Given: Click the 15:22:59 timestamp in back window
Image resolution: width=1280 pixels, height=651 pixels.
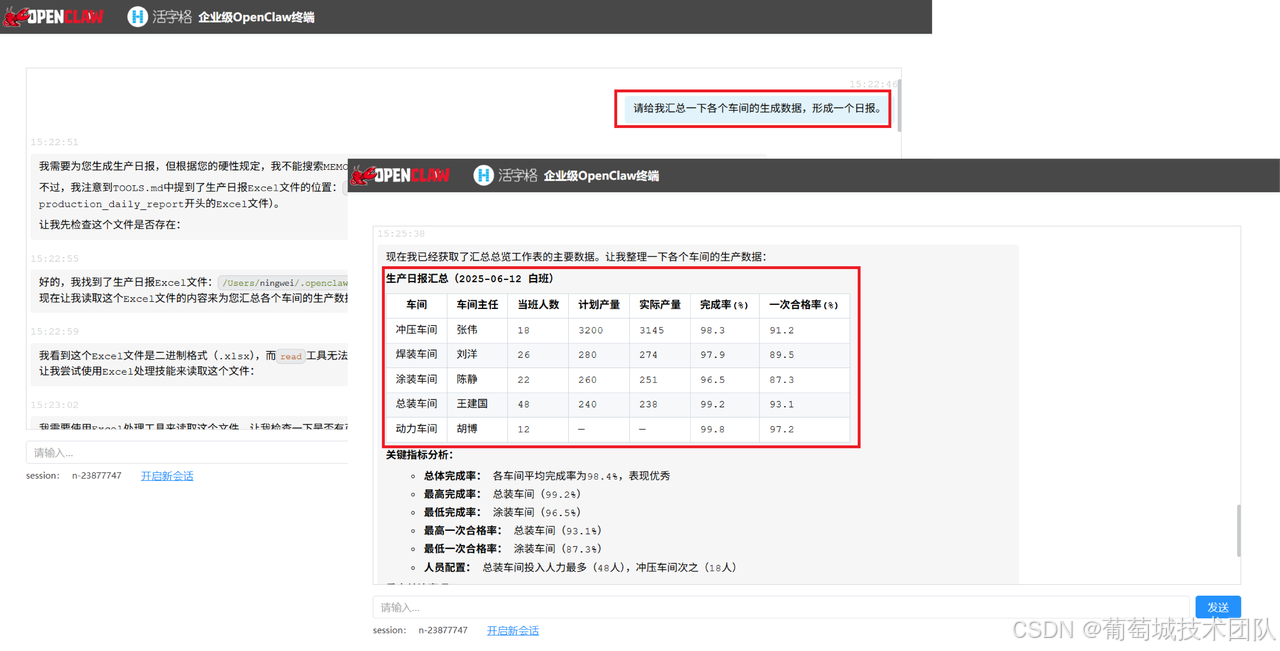Looking at the screenshot, I should pyautogui.click(x=54, y=331).
